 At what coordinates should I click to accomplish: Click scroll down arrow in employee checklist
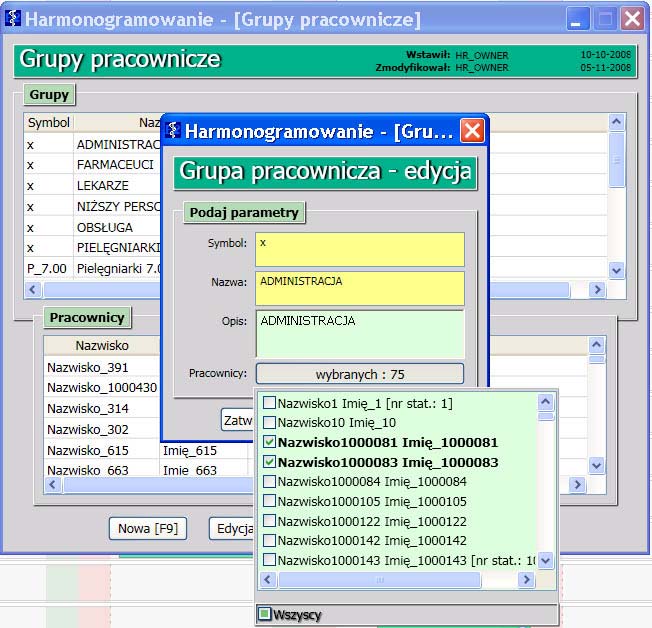tap(546, 561)
